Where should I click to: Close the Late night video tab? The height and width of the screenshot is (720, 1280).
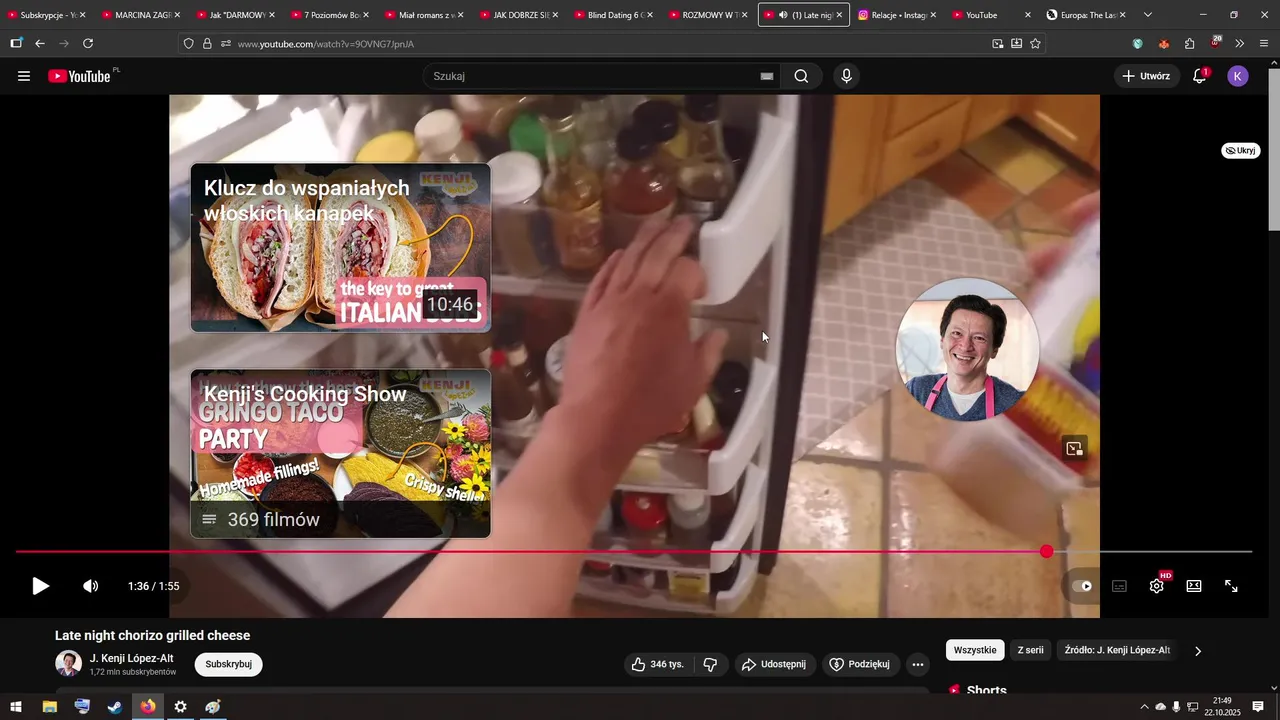(839, 15)
